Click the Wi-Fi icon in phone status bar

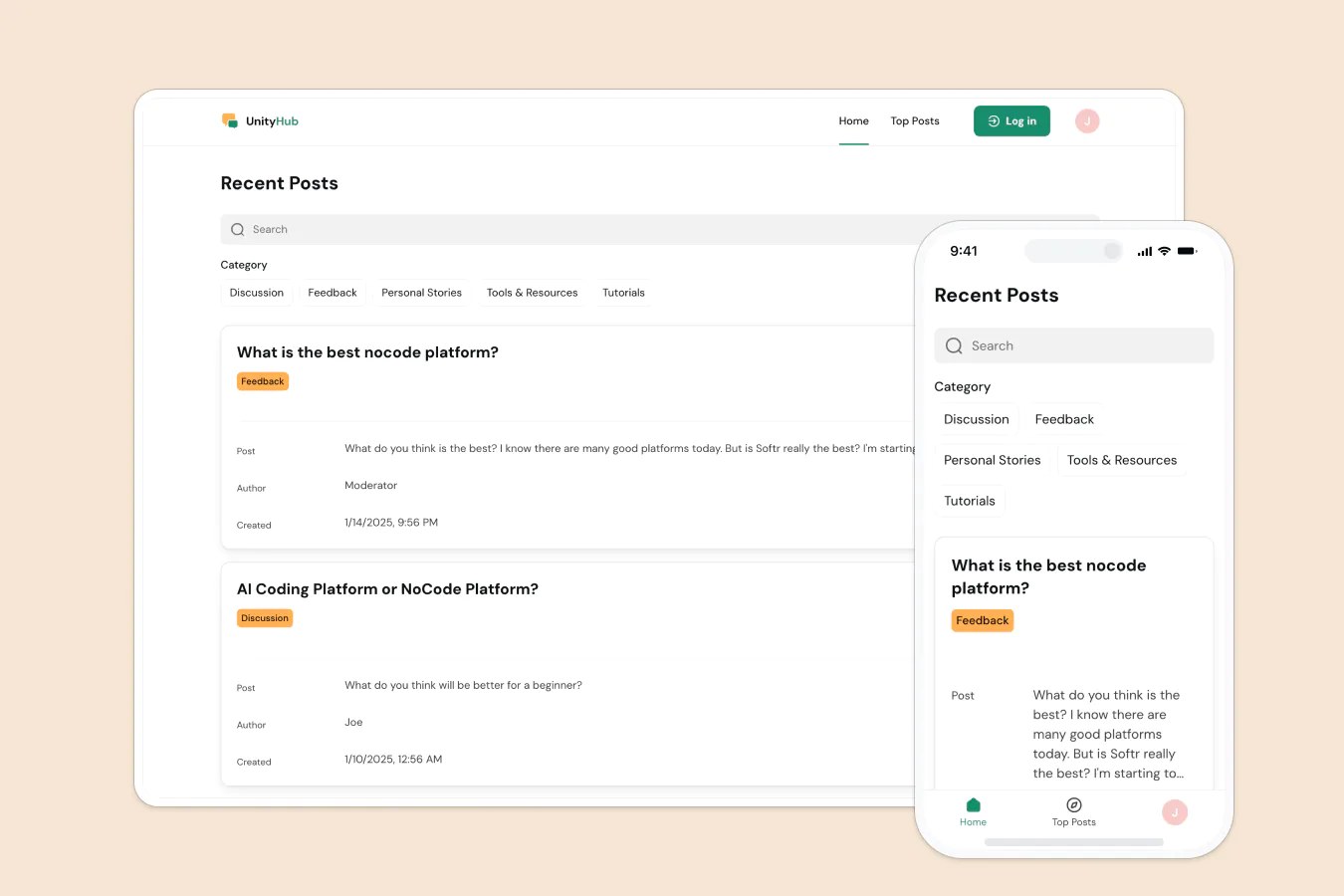point(1164,251)
